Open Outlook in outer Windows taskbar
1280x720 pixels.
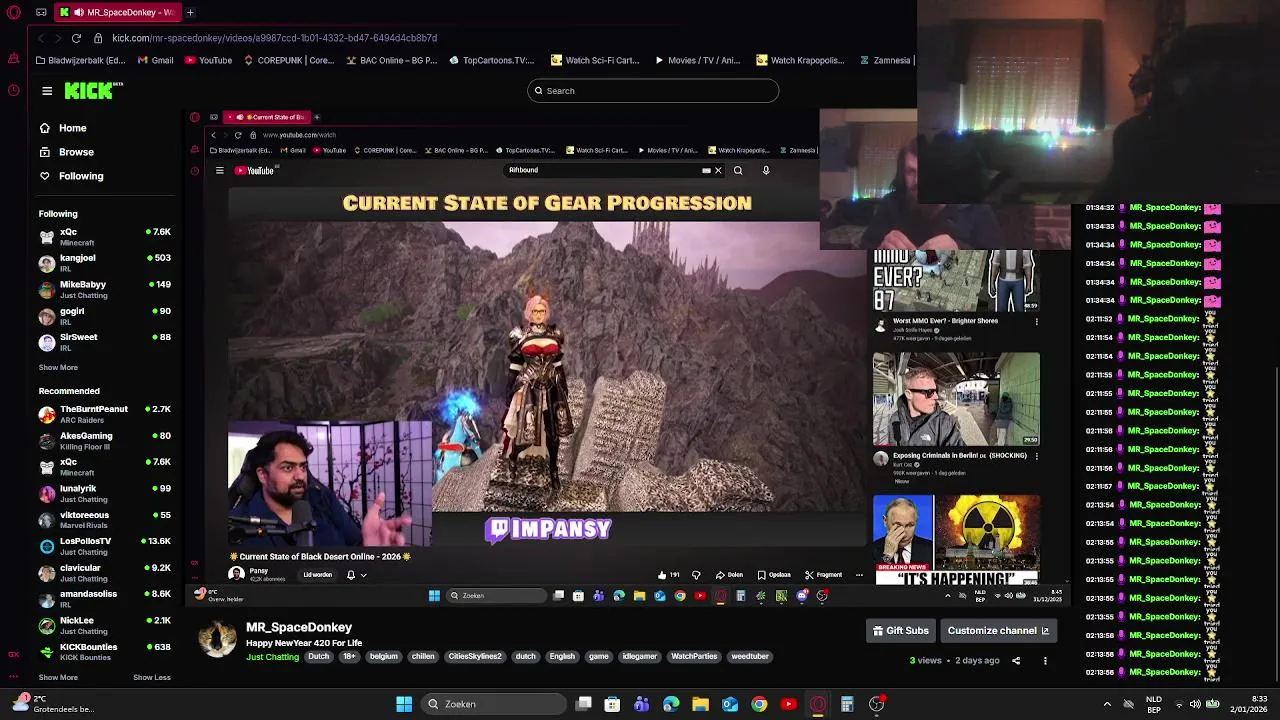[730, 704]
